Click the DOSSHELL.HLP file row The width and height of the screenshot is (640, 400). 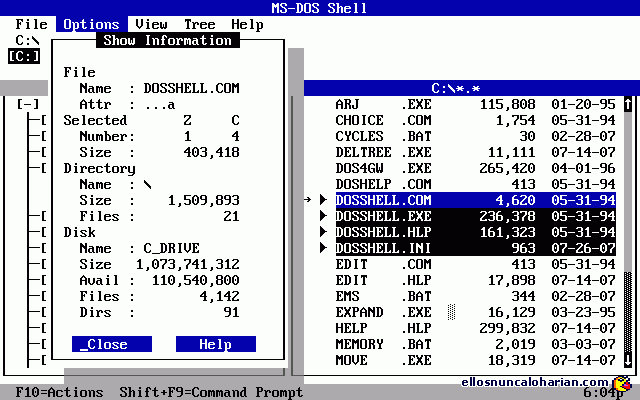(x=476, y=232)
